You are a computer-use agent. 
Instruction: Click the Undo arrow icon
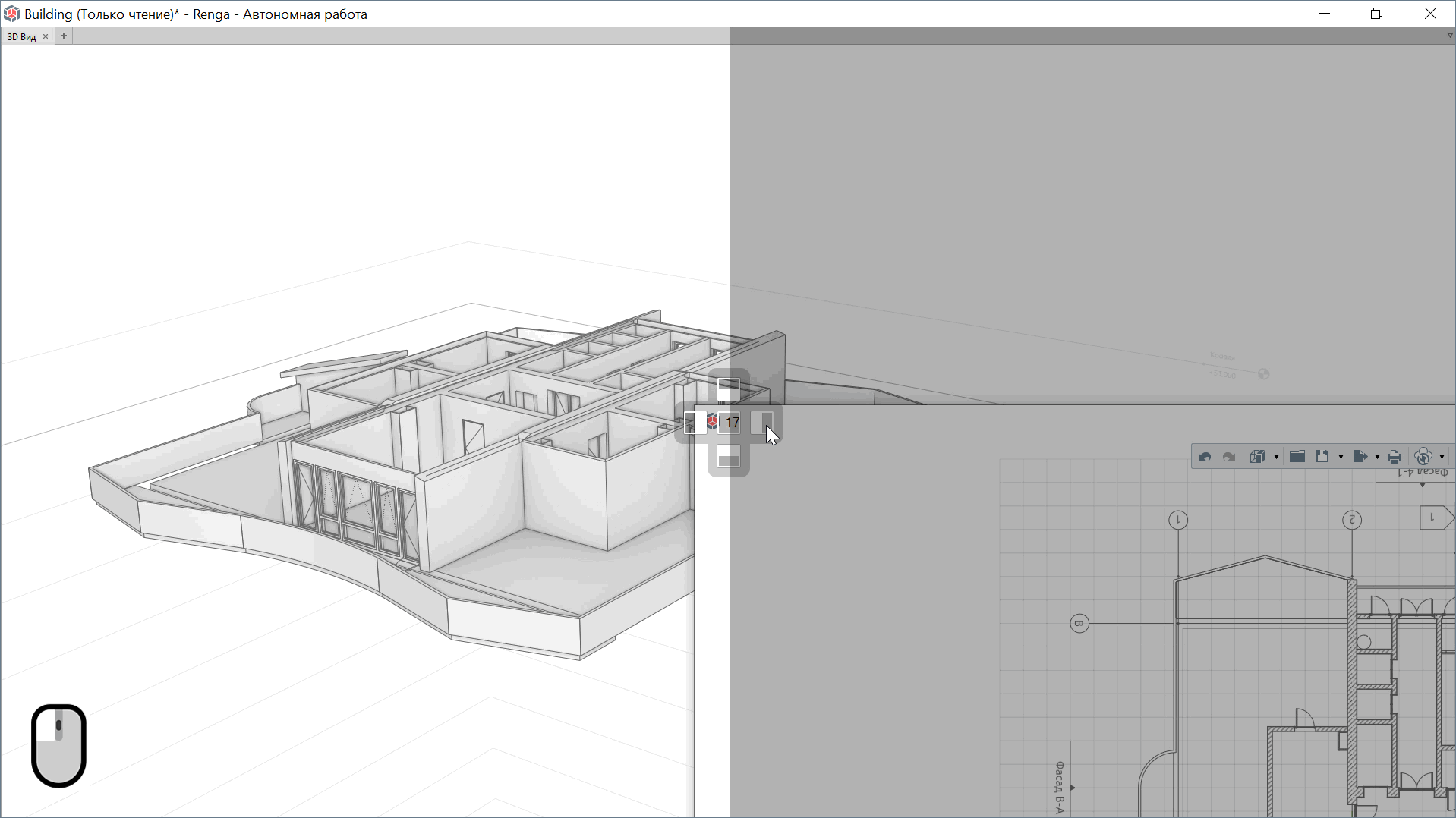click(x=1205, y=457)
